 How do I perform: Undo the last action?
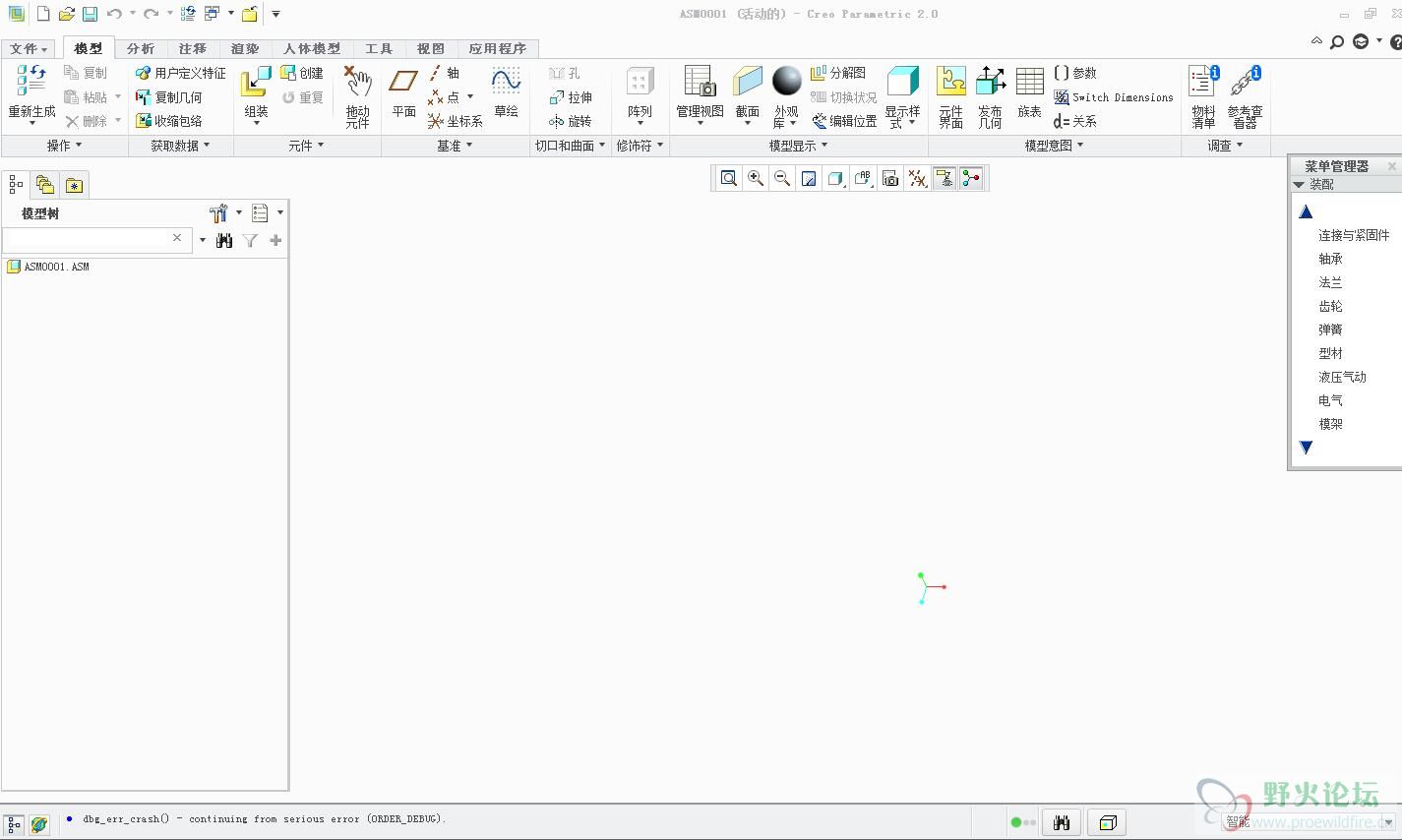[x=114, y=14]
